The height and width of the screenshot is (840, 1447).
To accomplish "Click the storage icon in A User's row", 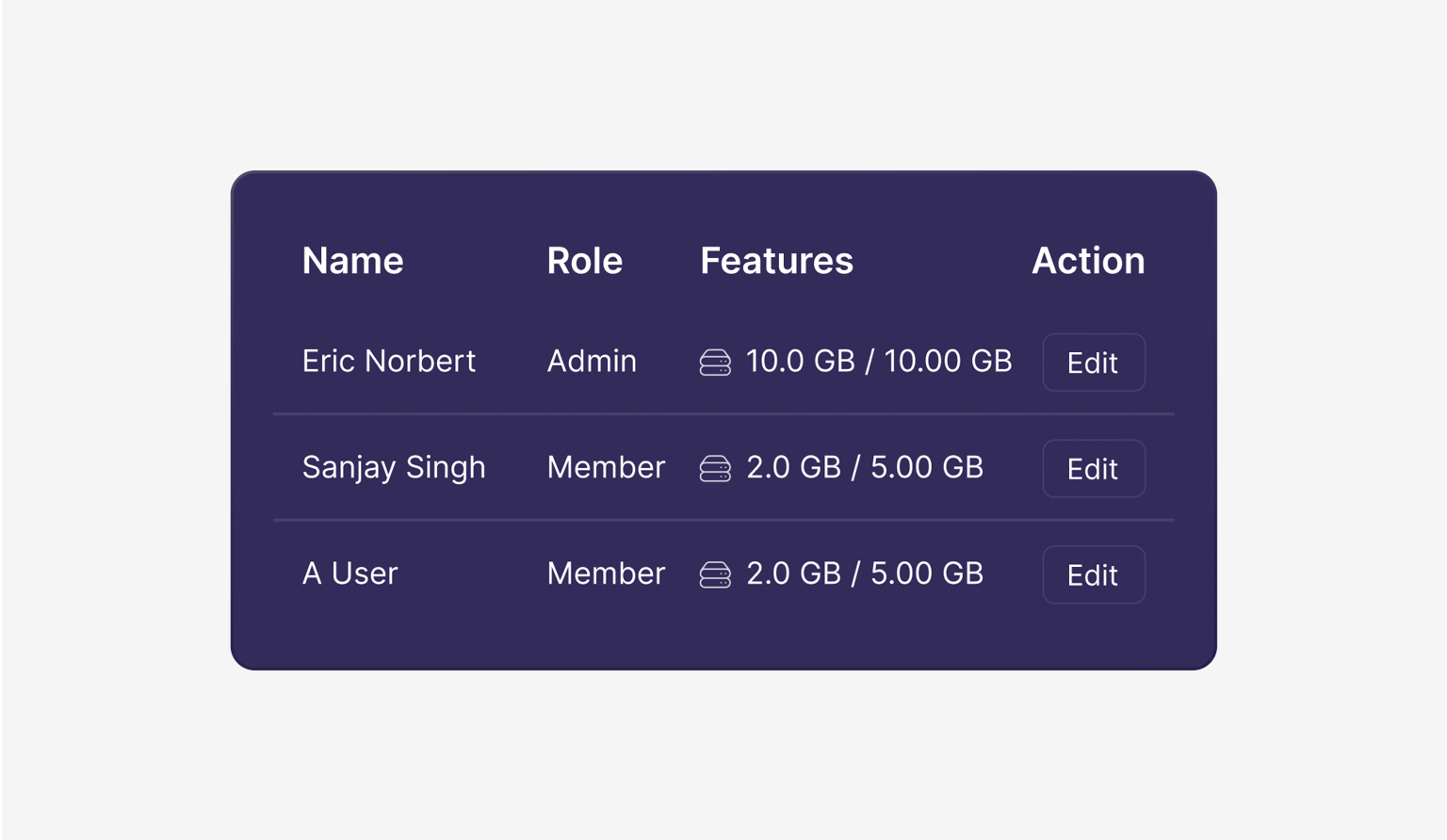I will tap(715, 574).
